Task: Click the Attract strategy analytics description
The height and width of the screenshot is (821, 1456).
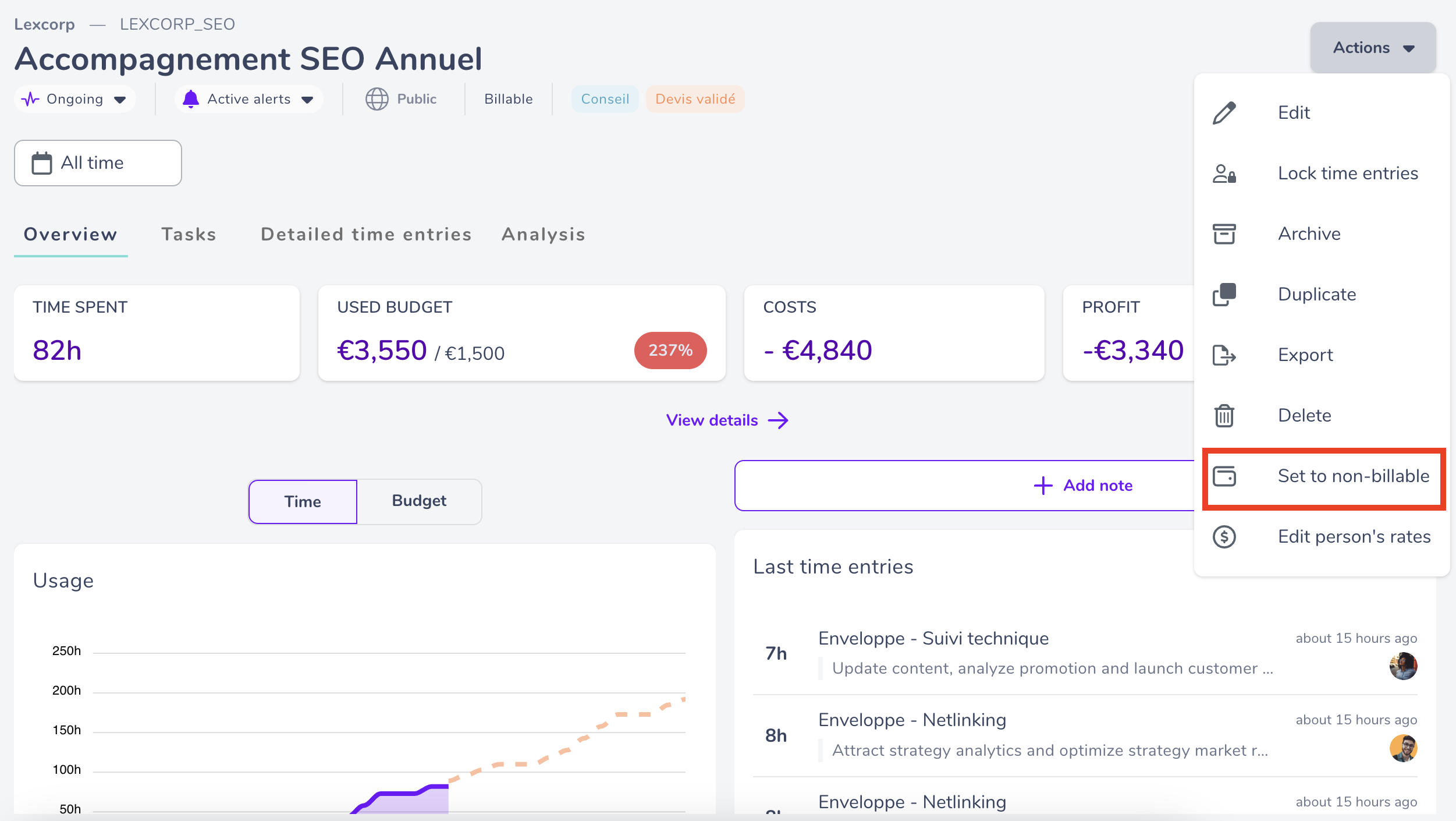Action: click(x=1050, y=751)
